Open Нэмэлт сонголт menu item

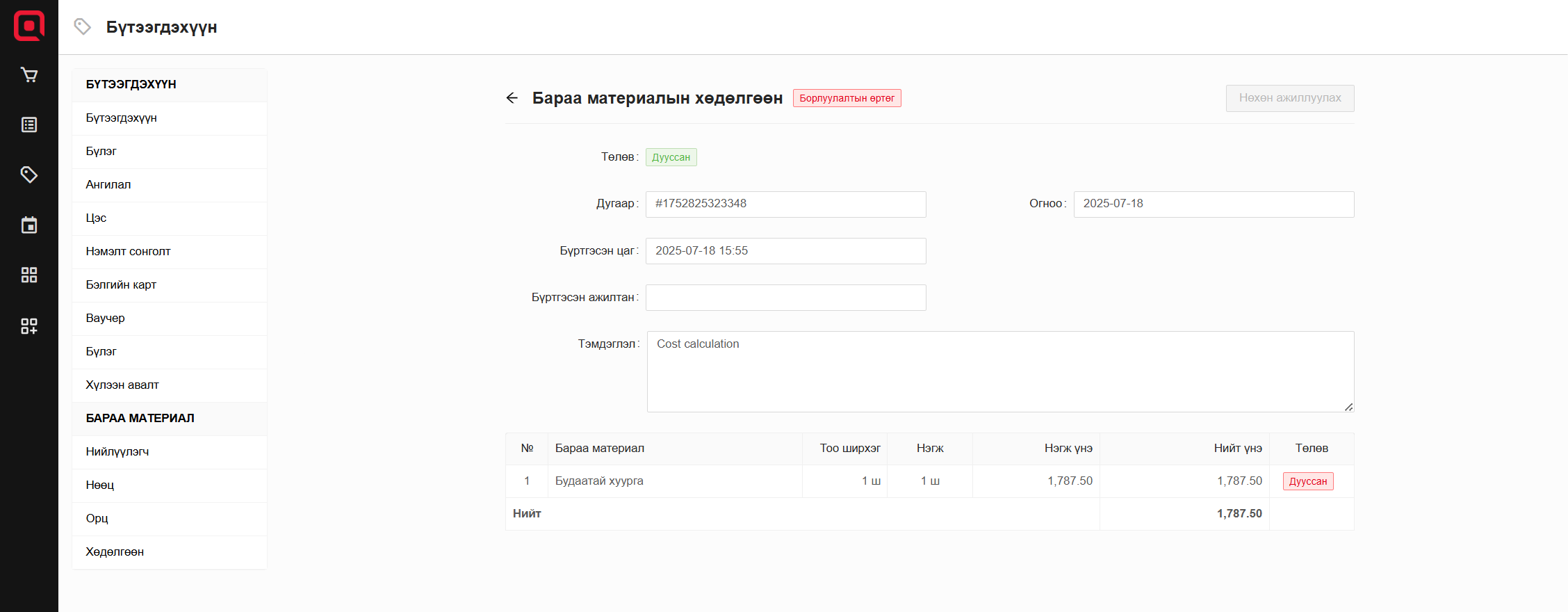tap(128, 251)
